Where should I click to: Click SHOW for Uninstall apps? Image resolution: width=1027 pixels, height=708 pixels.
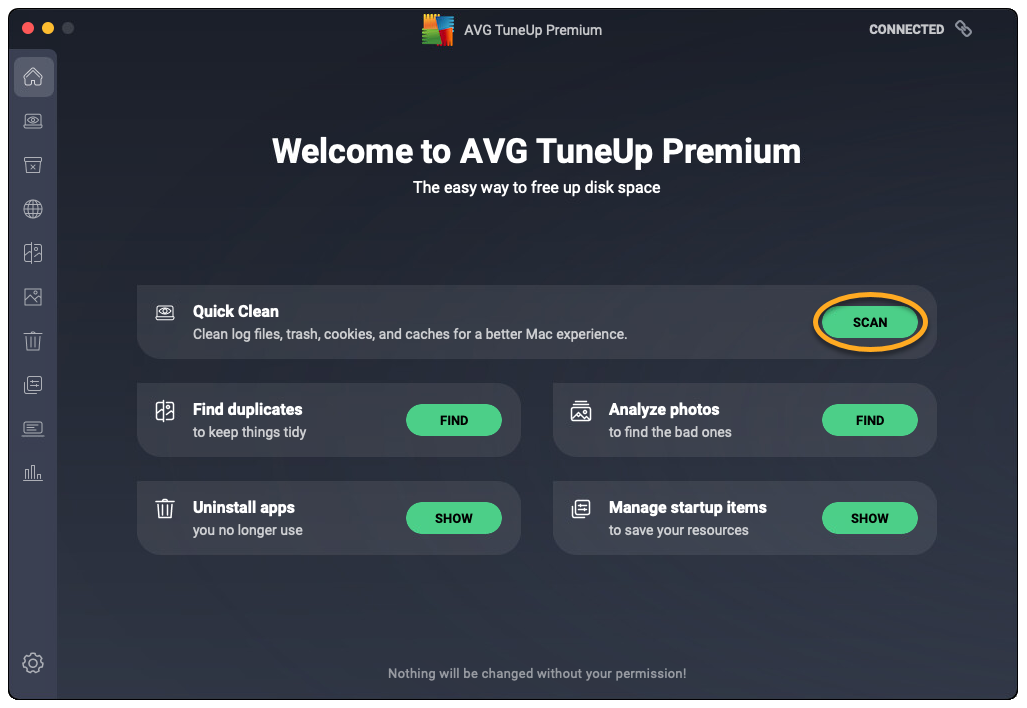[x=453, y=519]
